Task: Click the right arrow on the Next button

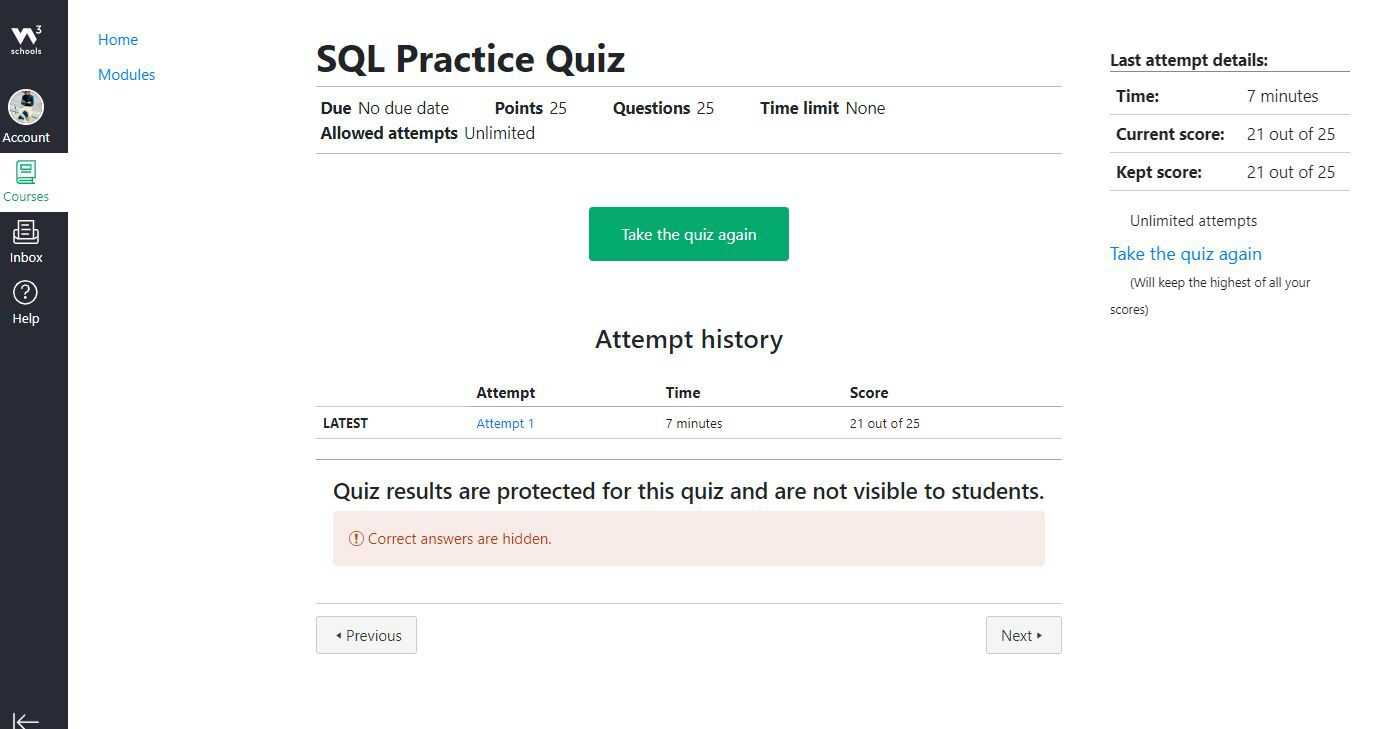Action: click(x=1040, y=635)
